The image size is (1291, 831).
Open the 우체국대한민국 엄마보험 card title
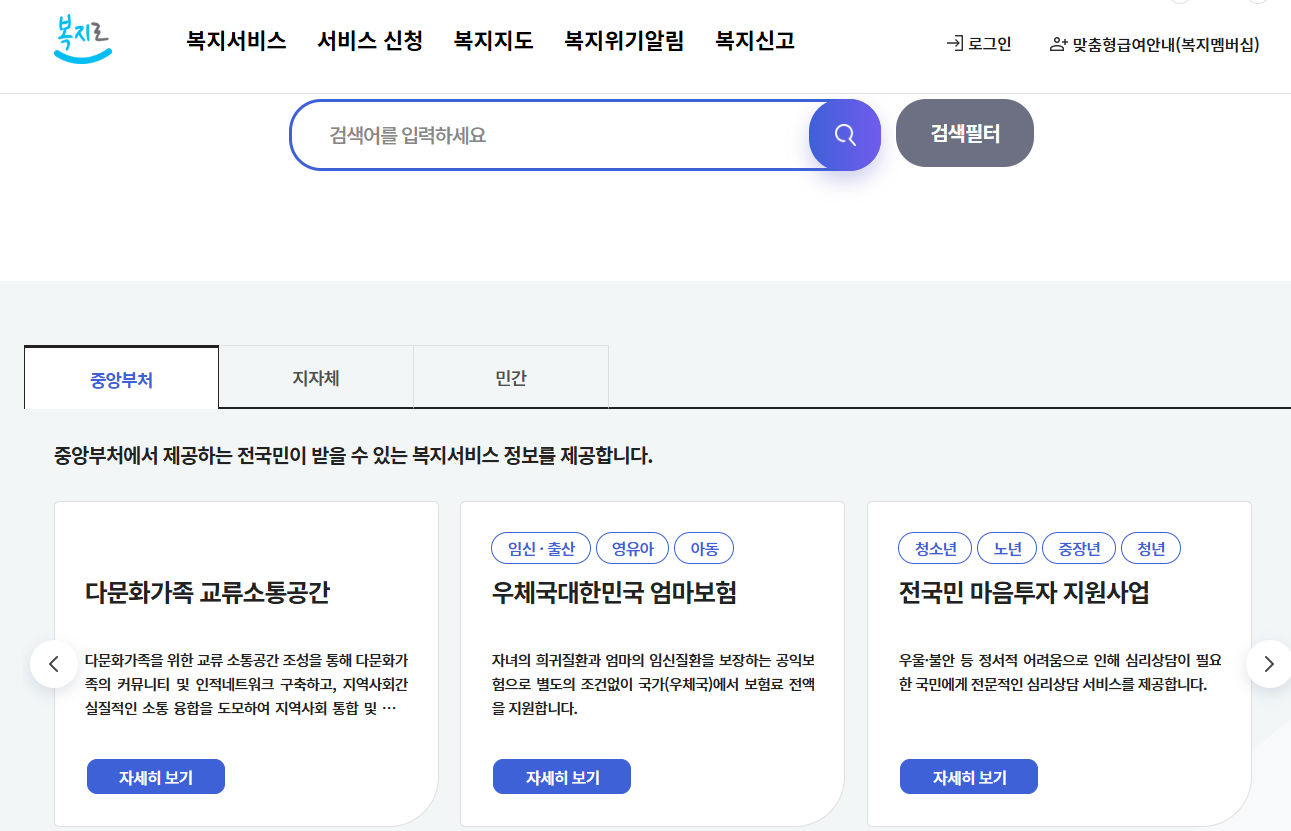[614, 593]
